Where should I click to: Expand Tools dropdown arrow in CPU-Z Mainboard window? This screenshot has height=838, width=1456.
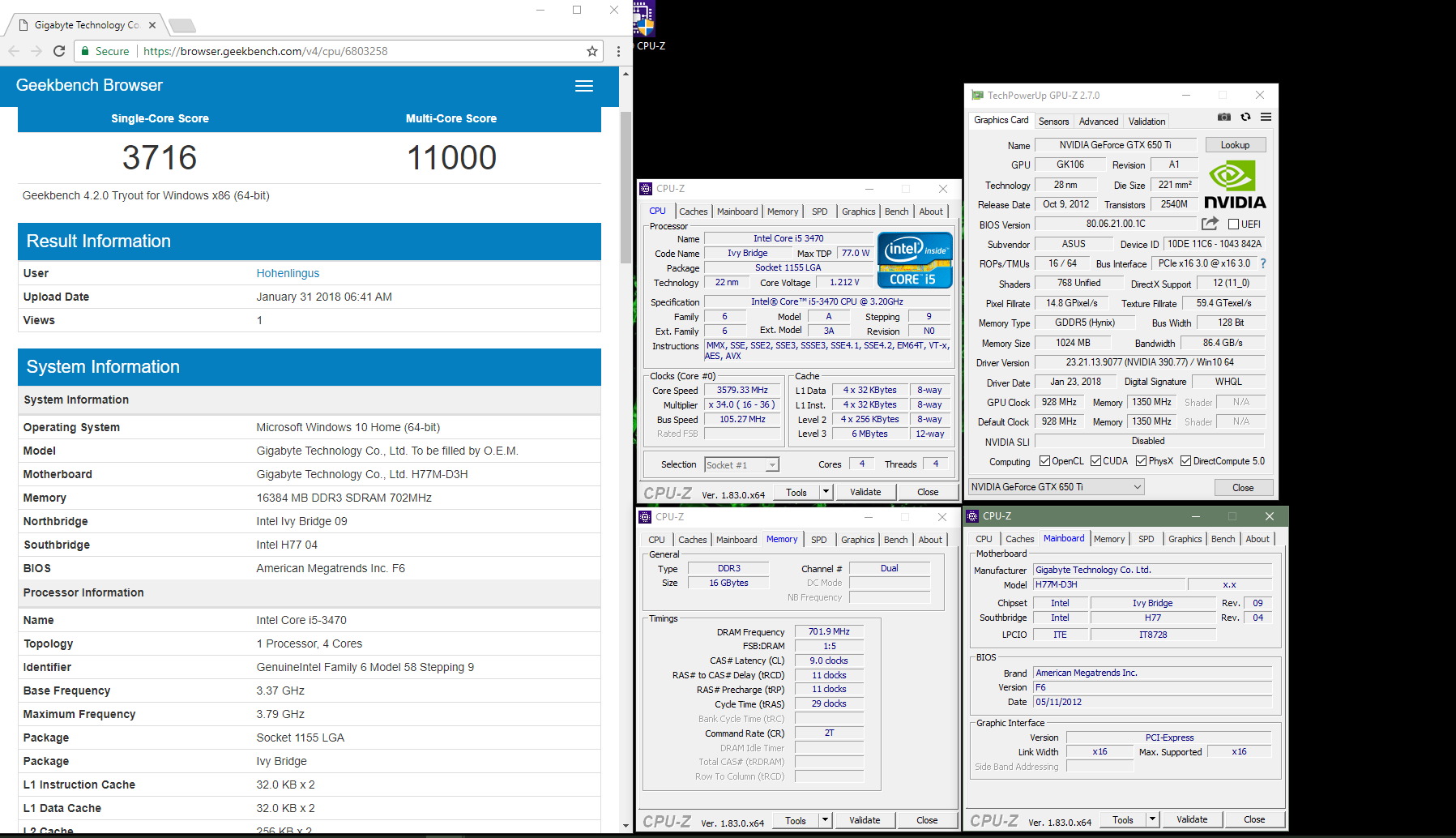coord(1152,819)
